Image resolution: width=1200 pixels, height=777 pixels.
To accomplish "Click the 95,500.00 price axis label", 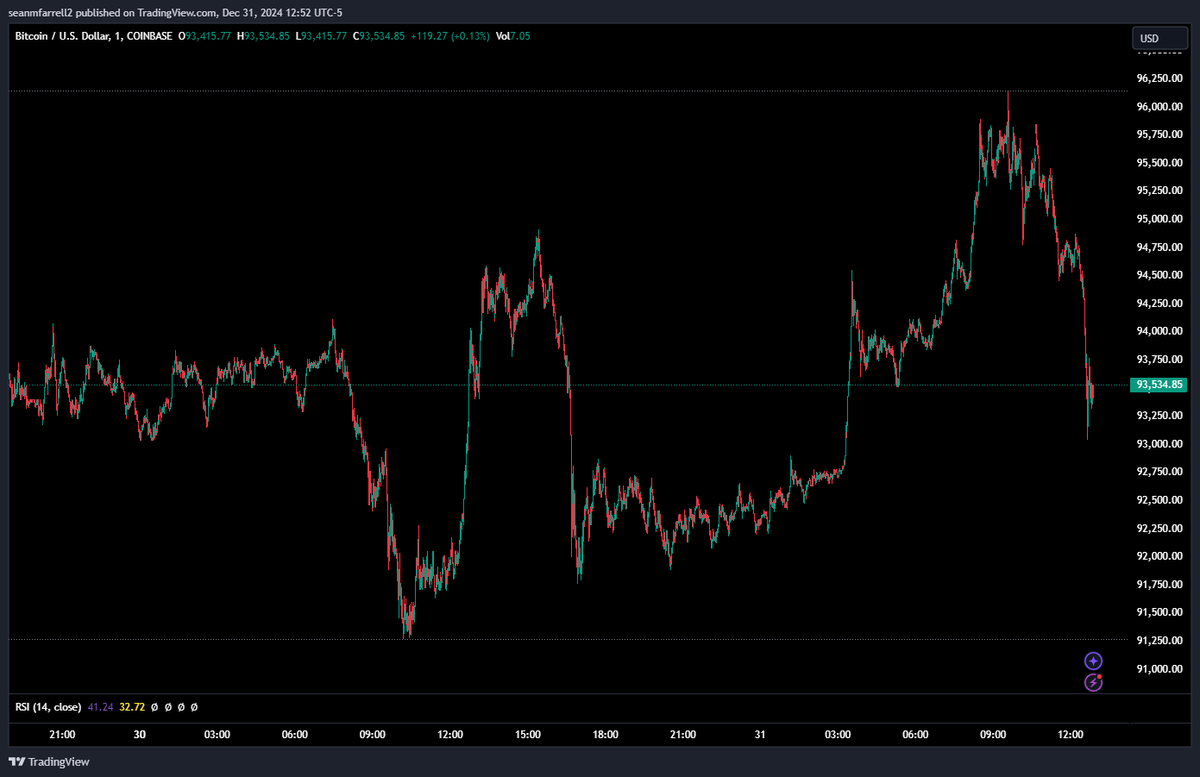I will click(x=1160, y=163).
